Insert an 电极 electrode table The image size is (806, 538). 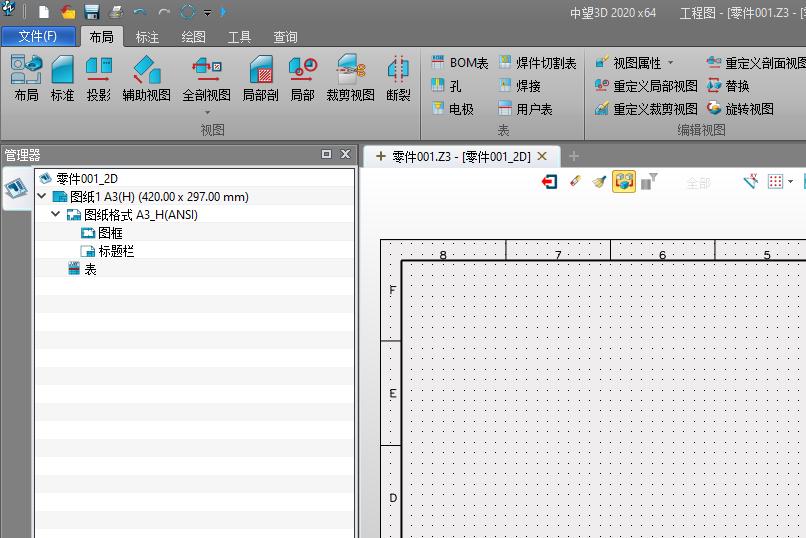(452, 108)
